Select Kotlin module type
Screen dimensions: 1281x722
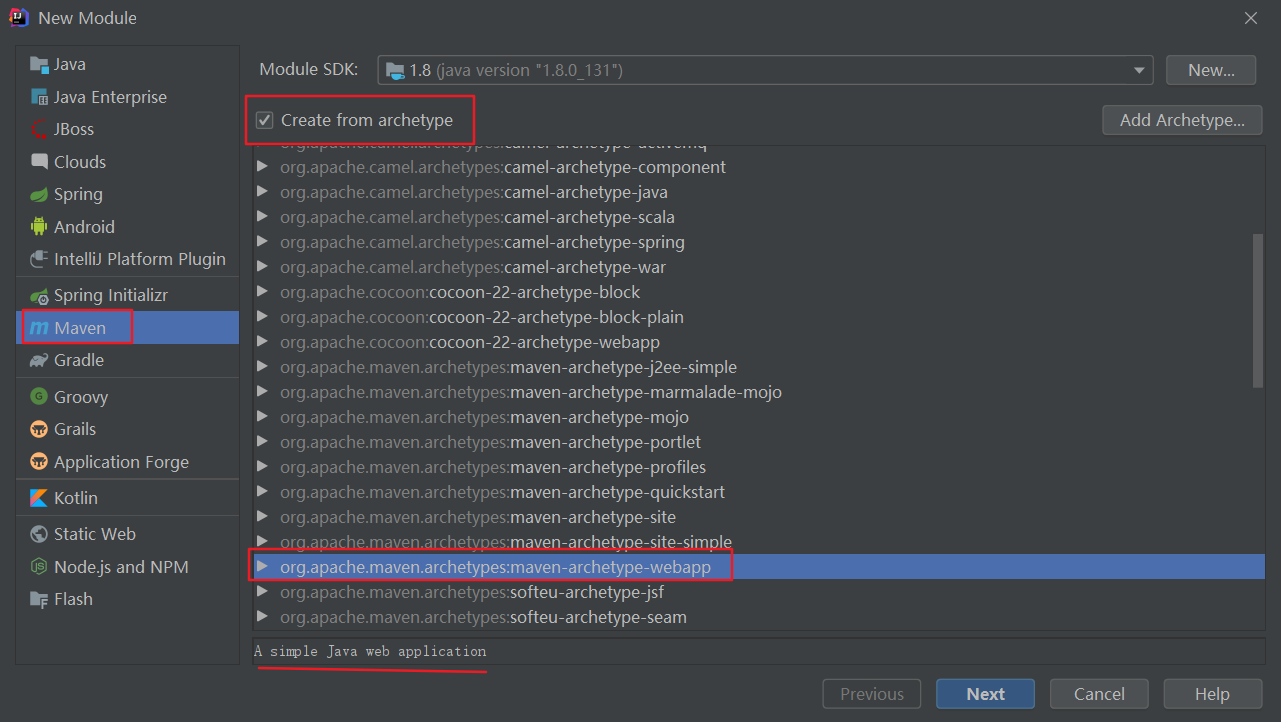click(128, 498)
